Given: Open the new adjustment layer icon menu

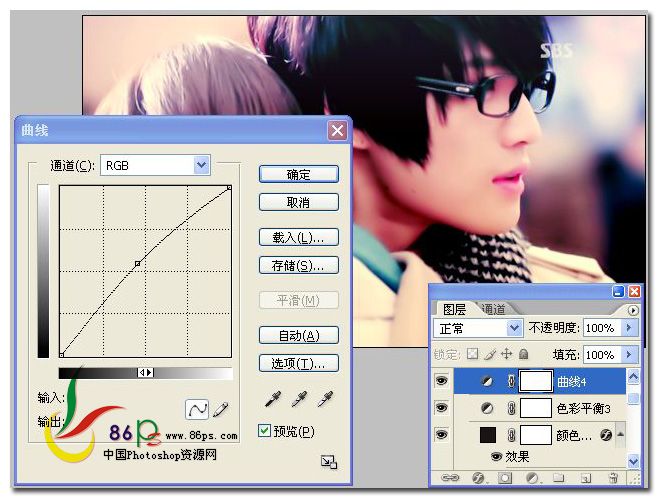Looking at the screenshot, I should [533, 478].
